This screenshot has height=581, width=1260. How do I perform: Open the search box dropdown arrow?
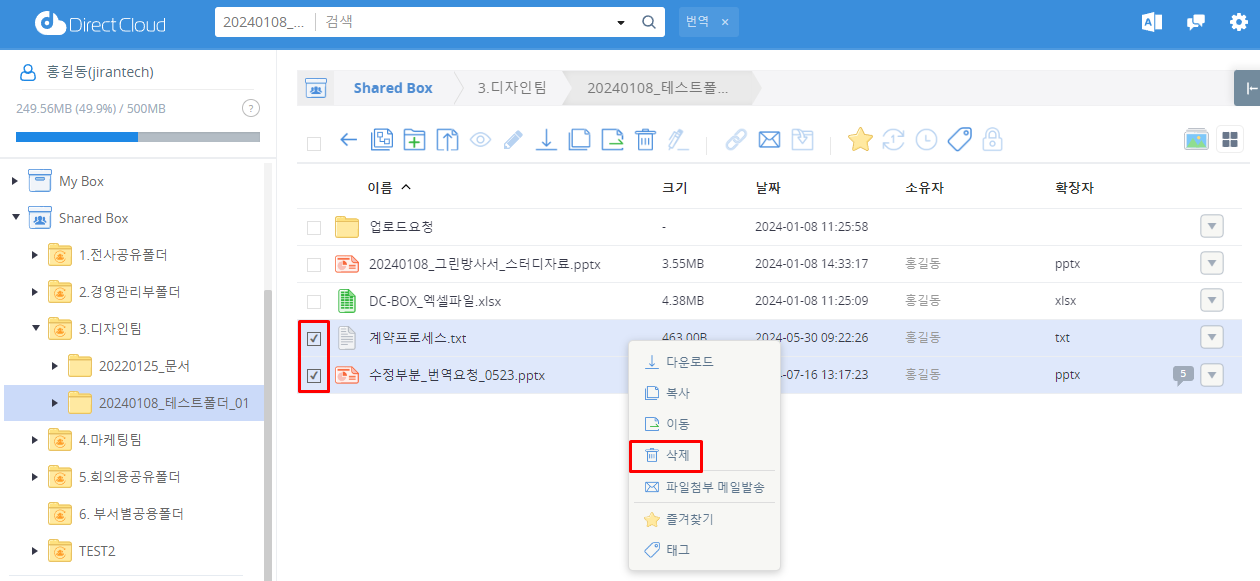click(621, 22)
